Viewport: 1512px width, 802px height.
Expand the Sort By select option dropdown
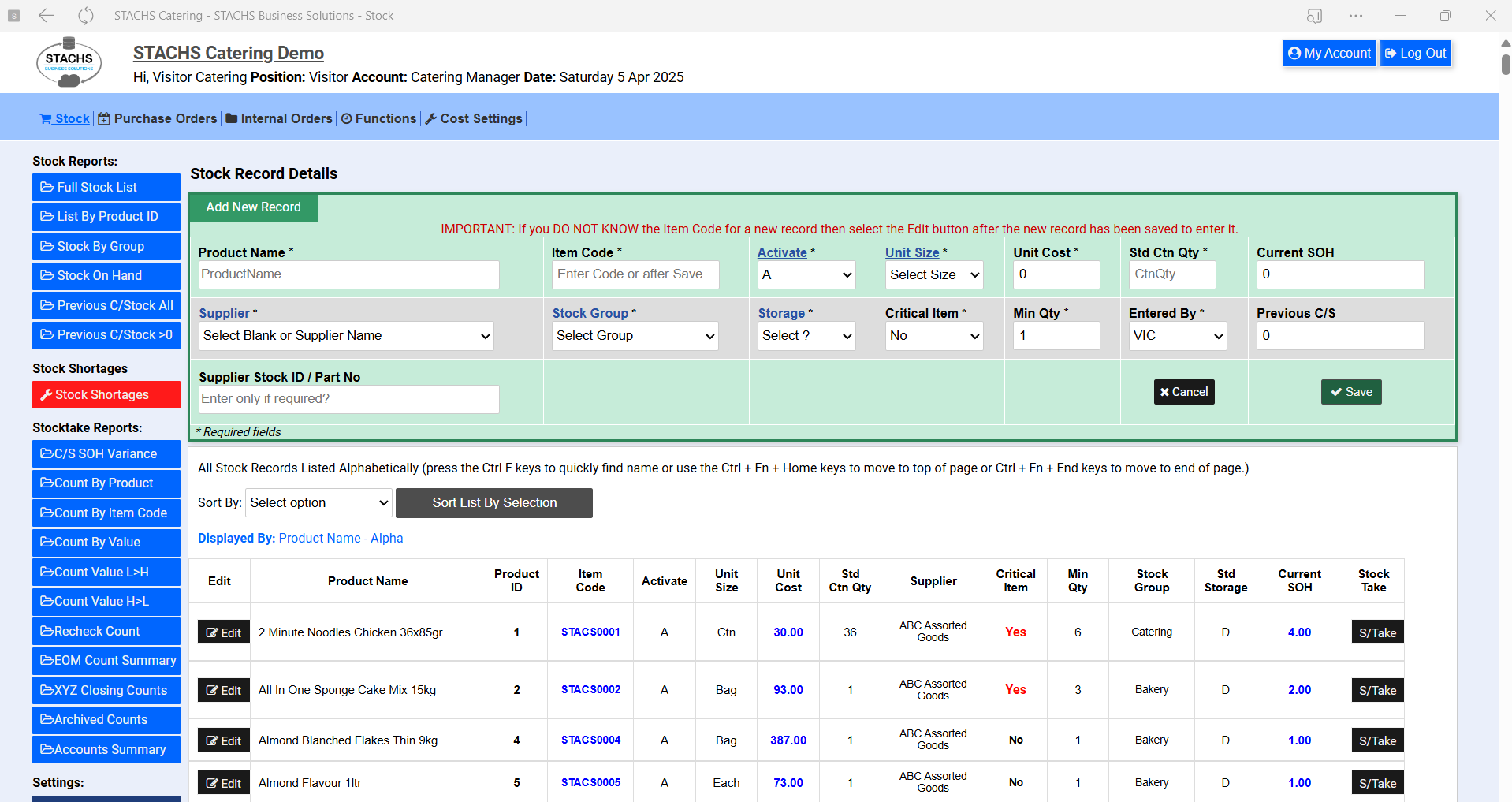click(x=318, y=503)
